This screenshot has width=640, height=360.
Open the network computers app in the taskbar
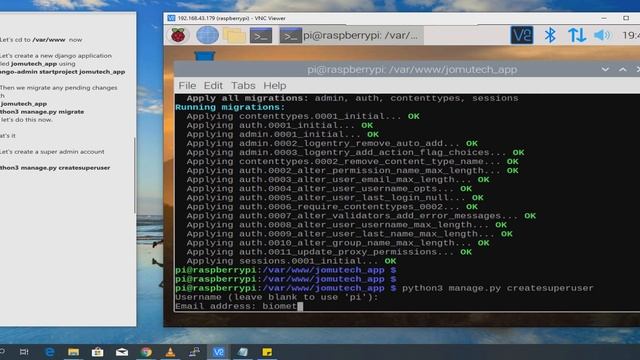194,352
